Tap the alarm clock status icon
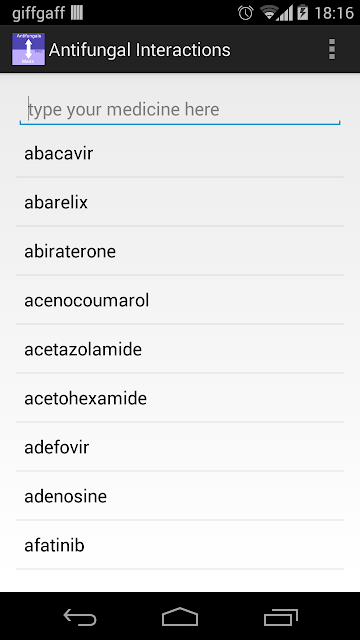The height and width of the screenshot is (640, 360). point(246,13)
